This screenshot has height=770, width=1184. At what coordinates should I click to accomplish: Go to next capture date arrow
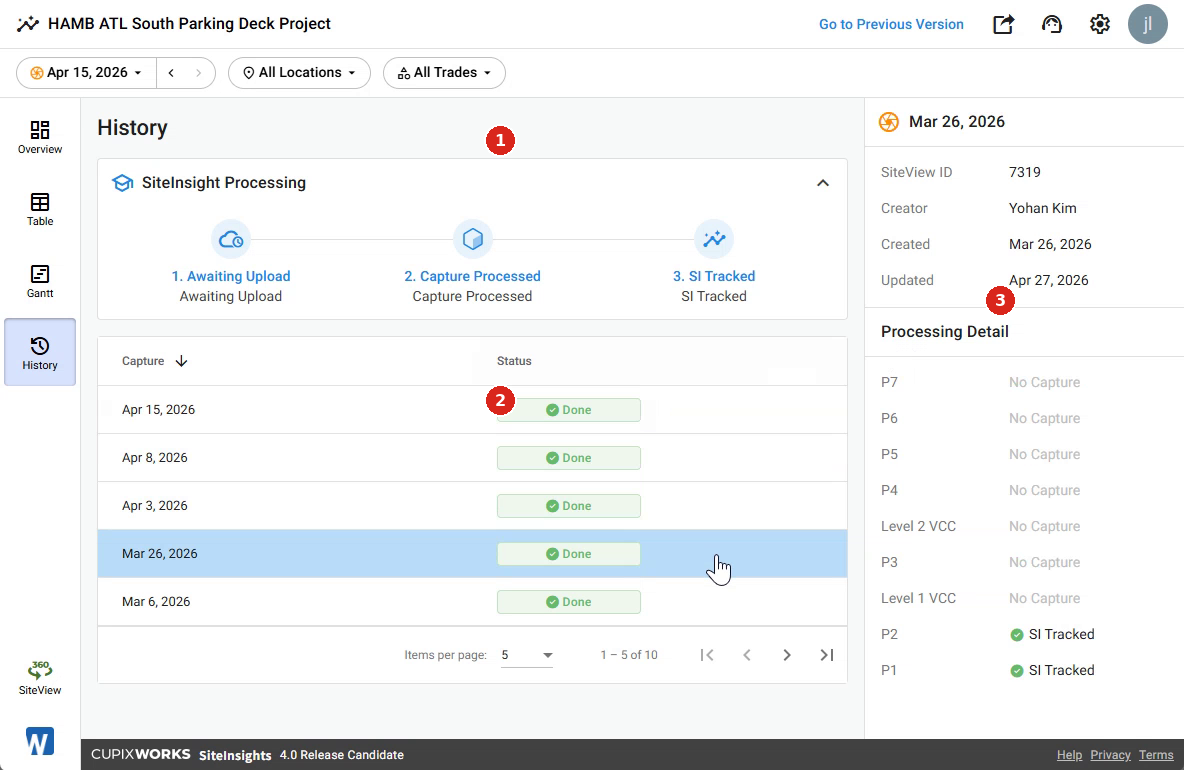tap(199, 72)
